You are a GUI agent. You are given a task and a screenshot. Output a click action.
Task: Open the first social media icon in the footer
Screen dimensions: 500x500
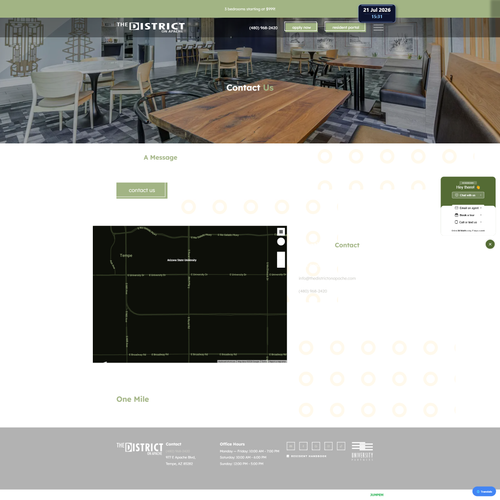tap(291, 446)
